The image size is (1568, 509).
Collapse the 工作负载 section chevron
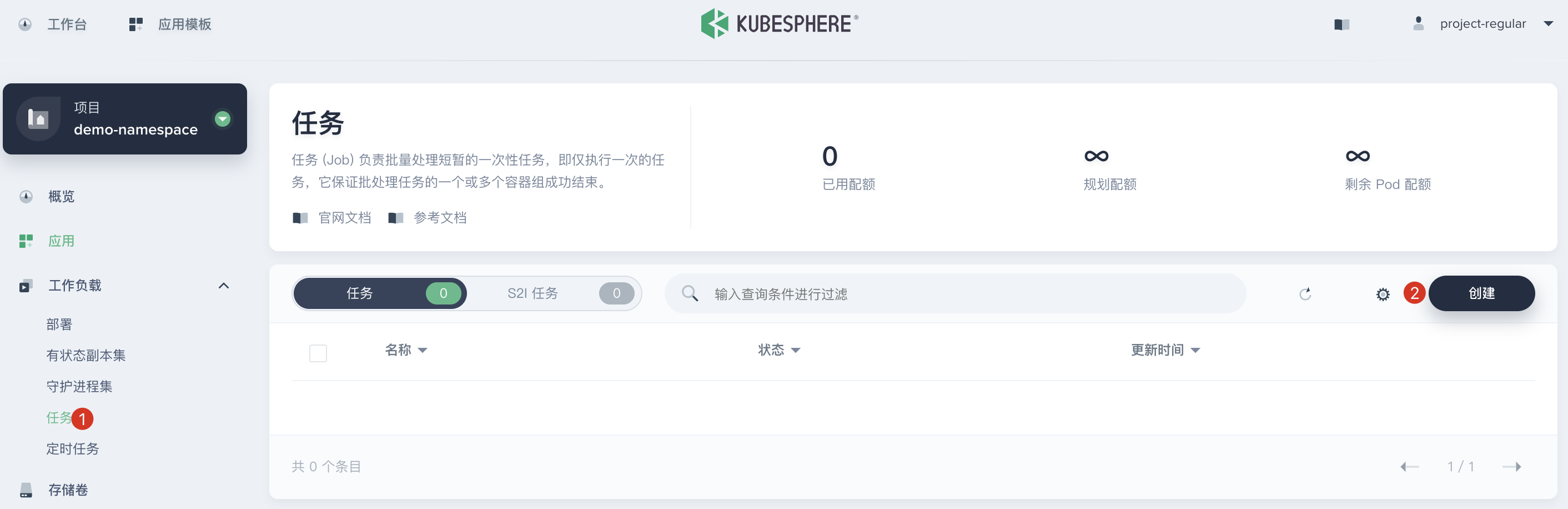coord(223,285)
